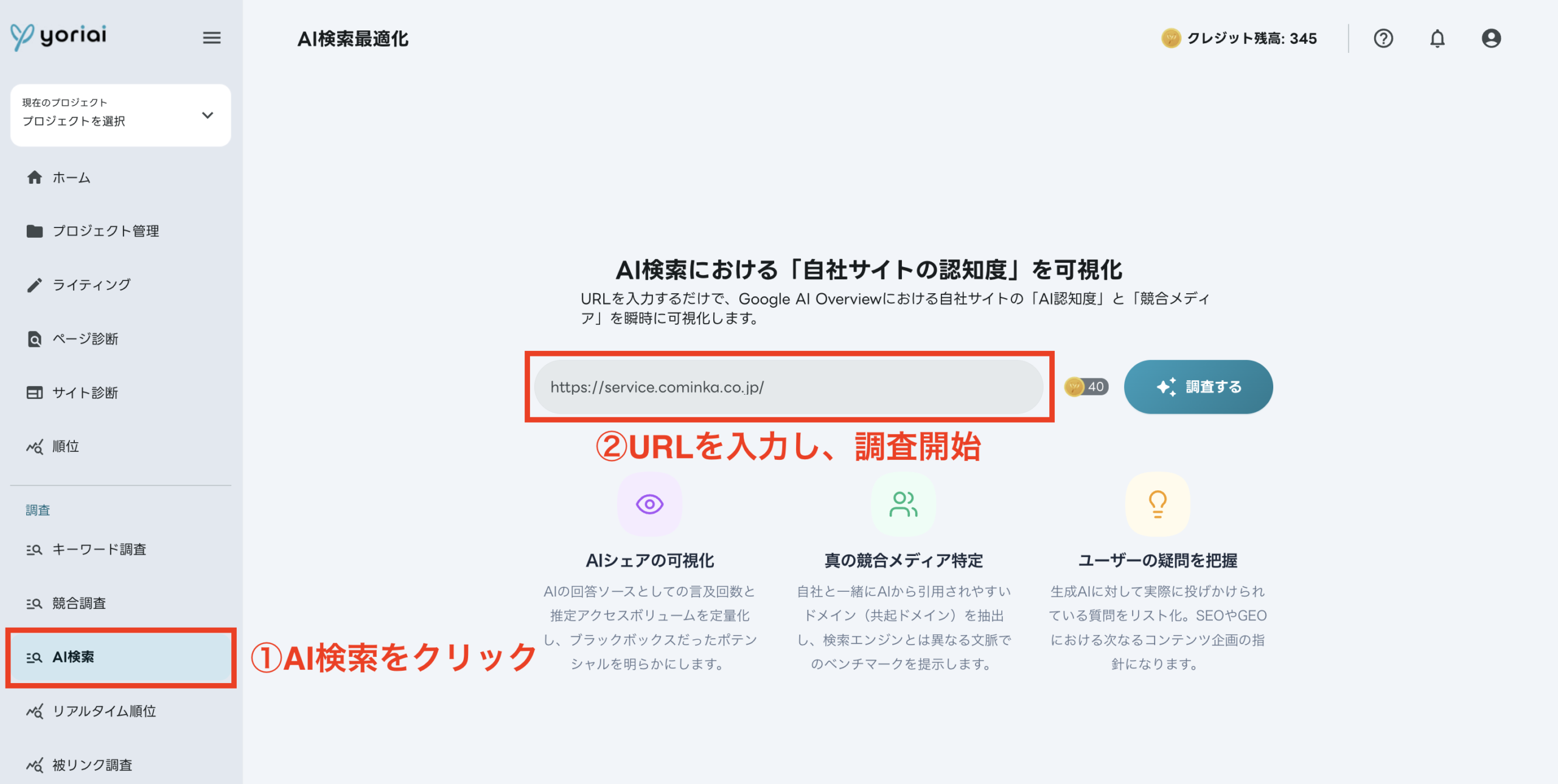The width and height of the screenshot is (1558, 784).
Task: Open the help question mark icon
Action: 1383,38
